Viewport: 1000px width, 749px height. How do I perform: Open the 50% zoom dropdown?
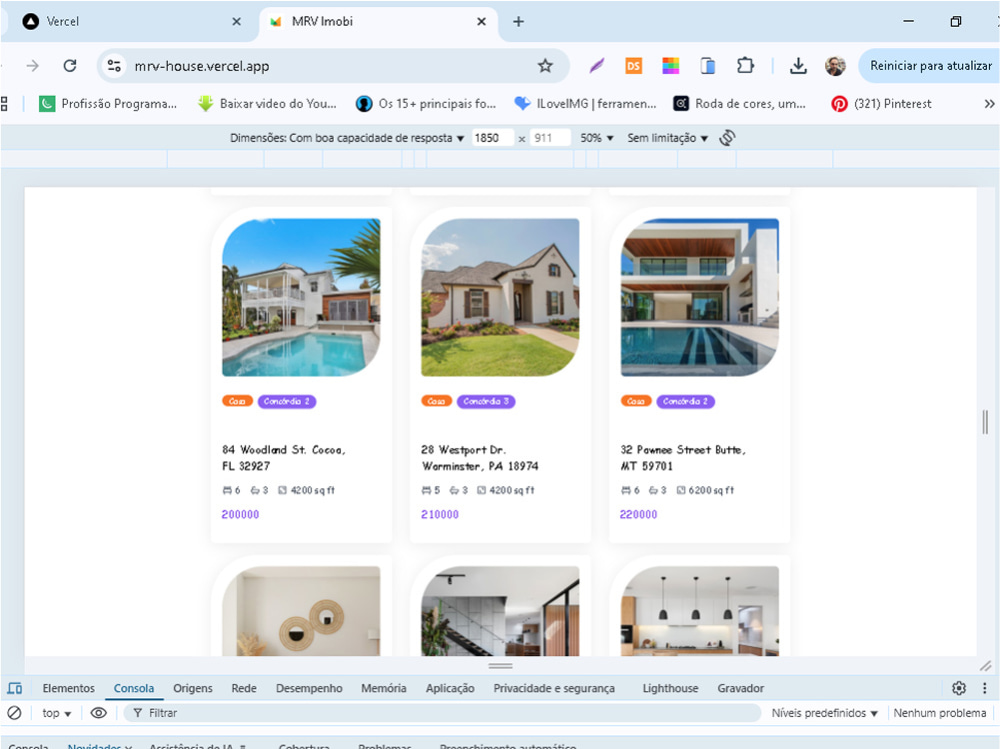[596, 138]
